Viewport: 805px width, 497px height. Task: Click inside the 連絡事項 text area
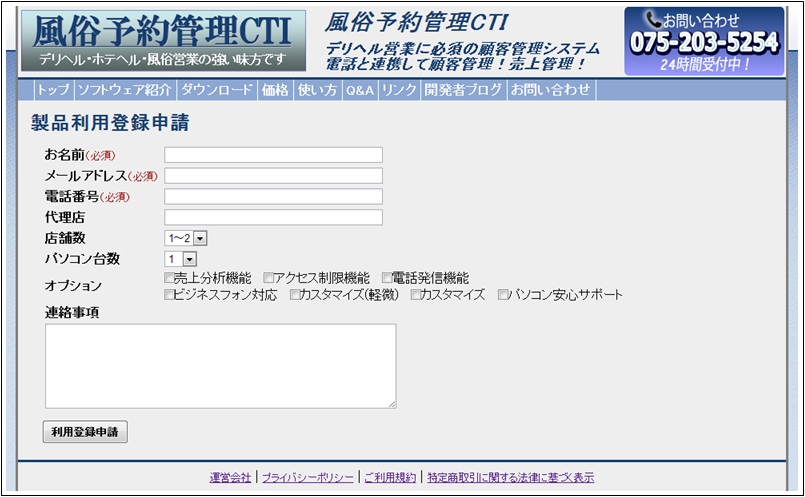pos(220,365)
